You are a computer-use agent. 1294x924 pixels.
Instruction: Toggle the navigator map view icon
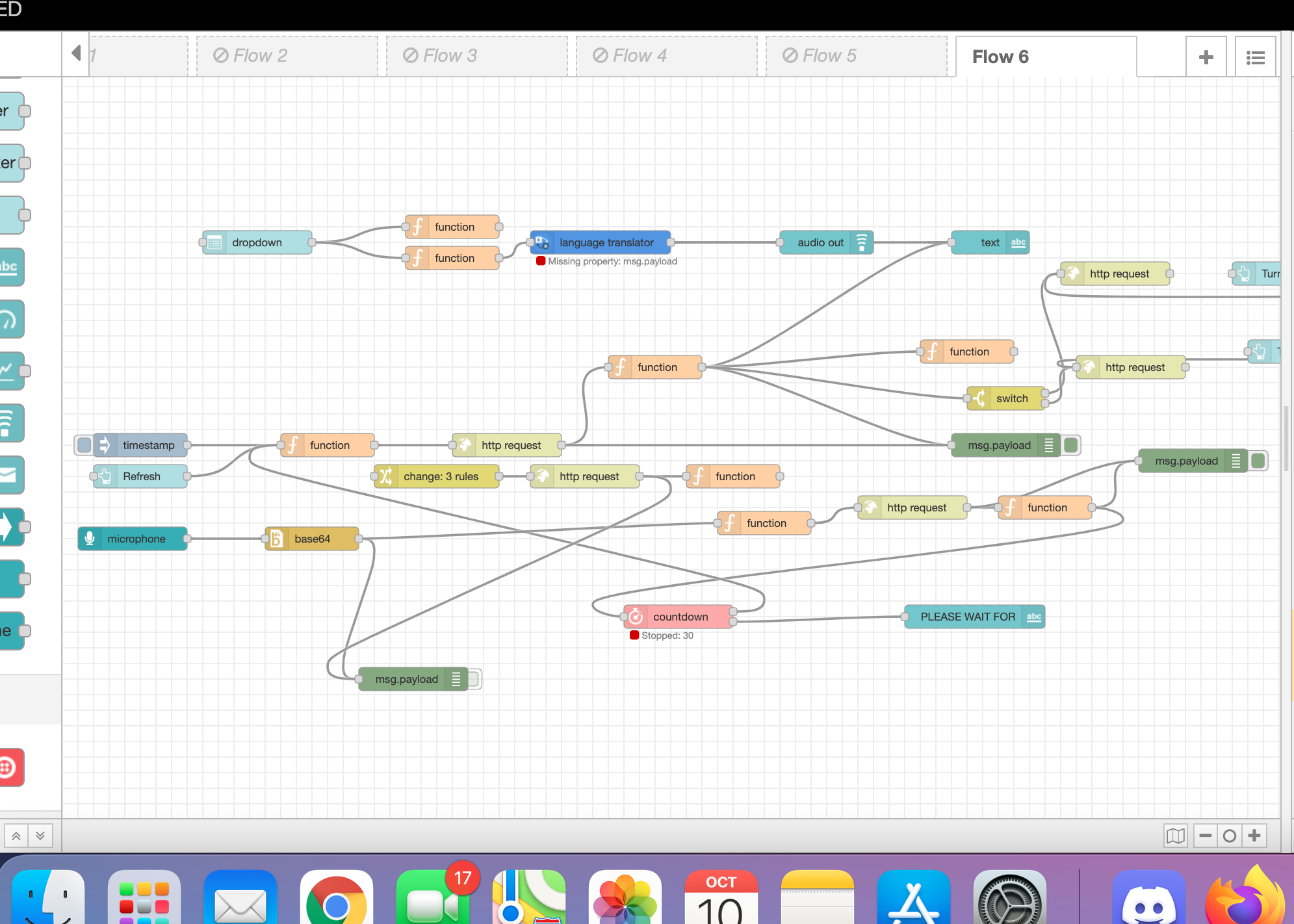tap(1175, 836)
